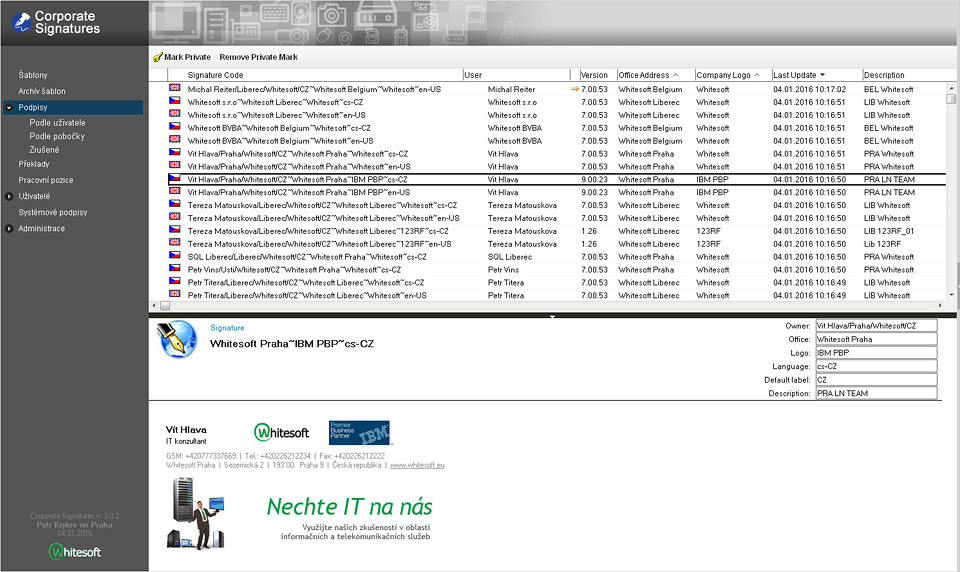Sort by Office Address column header

(644, 75)
